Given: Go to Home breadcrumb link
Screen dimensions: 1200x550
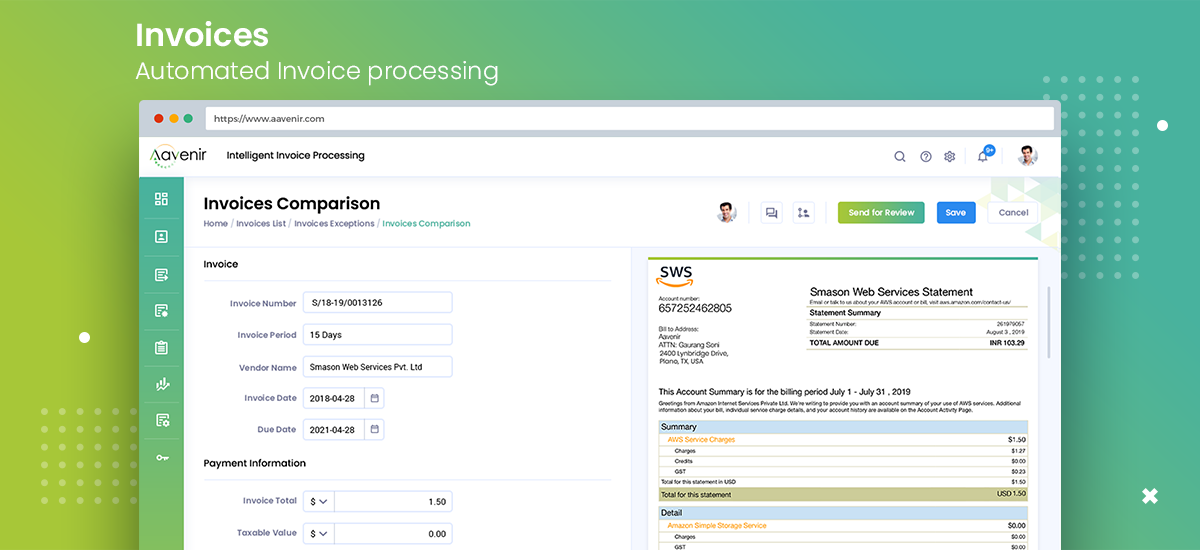Looking at the screenshot, I should (x=216, y=224).
